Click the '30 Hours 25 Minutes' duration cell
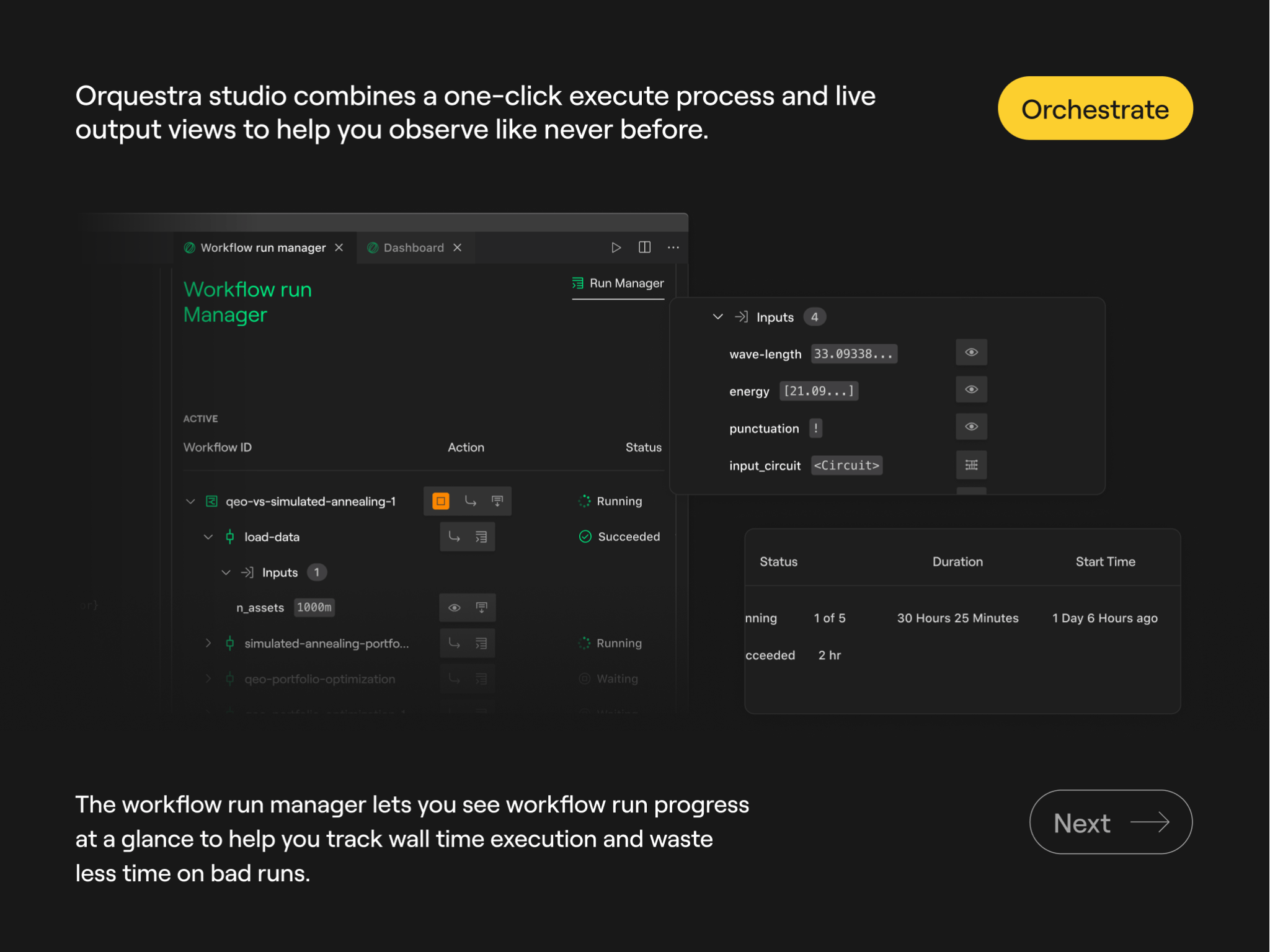 click(957, 618)
